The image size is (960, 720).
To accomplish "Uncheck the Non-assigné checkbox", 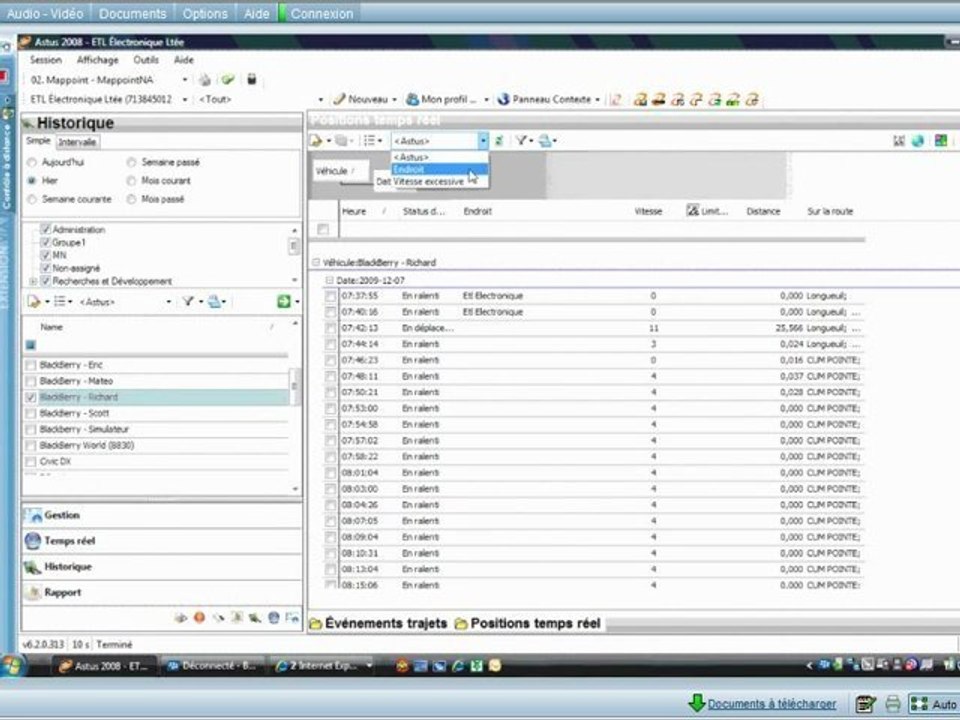I will click(45, 268).
